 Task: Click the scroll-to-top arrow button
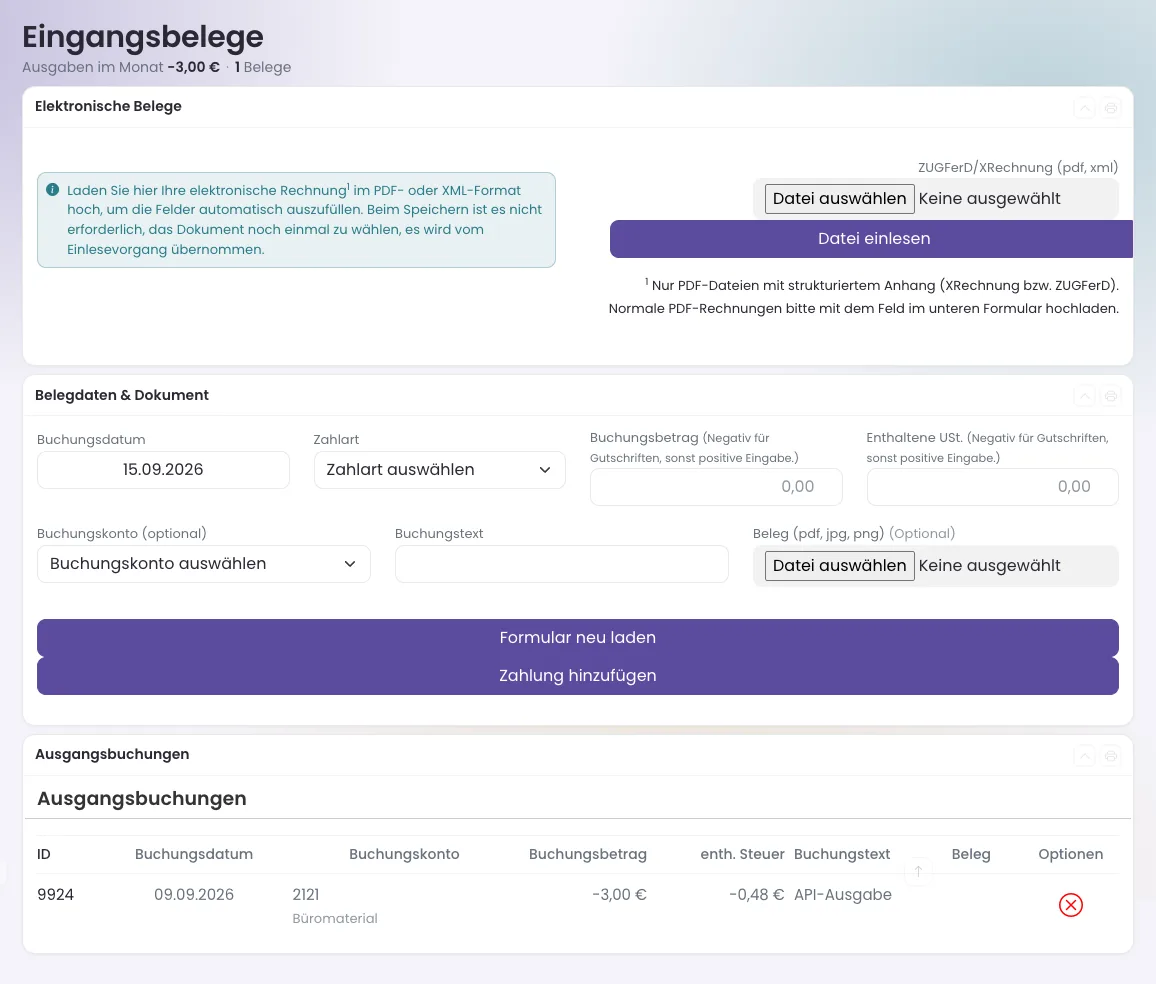pos(918,871)
